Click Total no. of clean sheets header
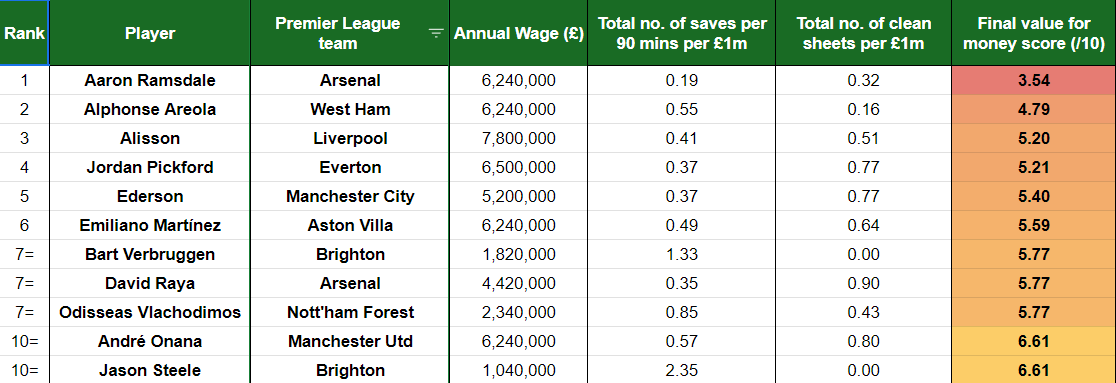 864,33
